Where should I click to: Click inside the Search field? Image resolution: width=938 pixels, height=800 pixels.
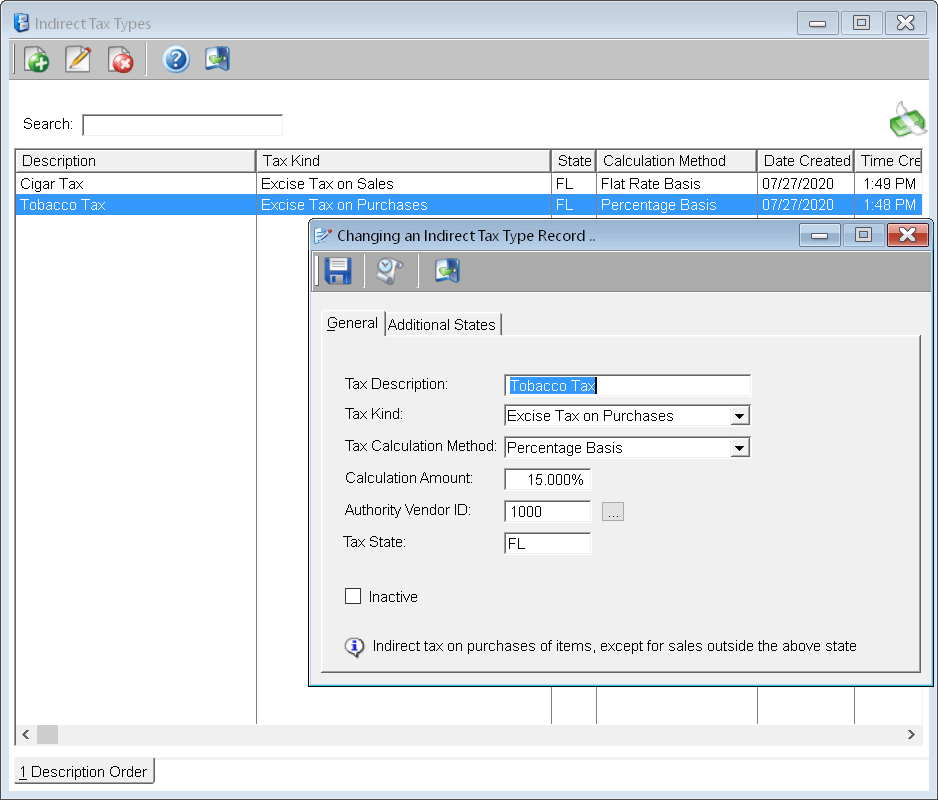pos(183,124)
